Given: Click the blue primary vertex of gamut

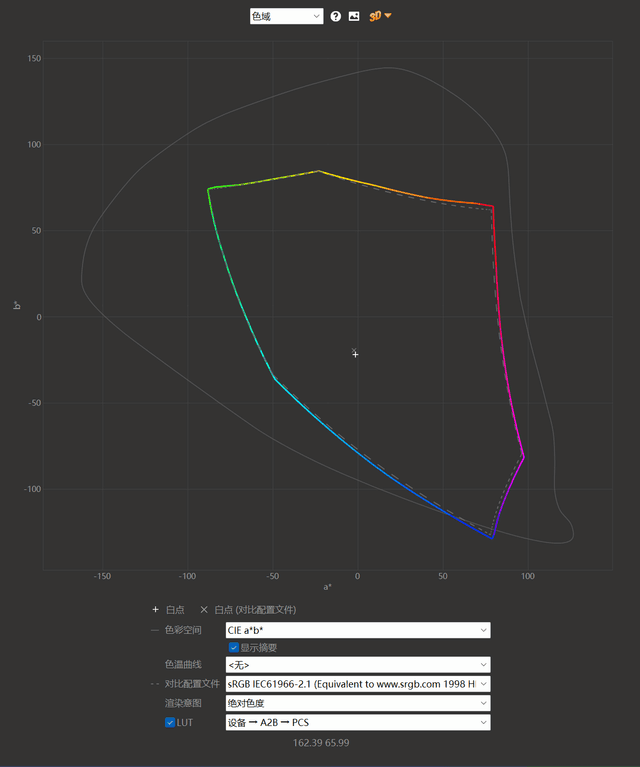Looking at the screenshot, I should point(492,538).
